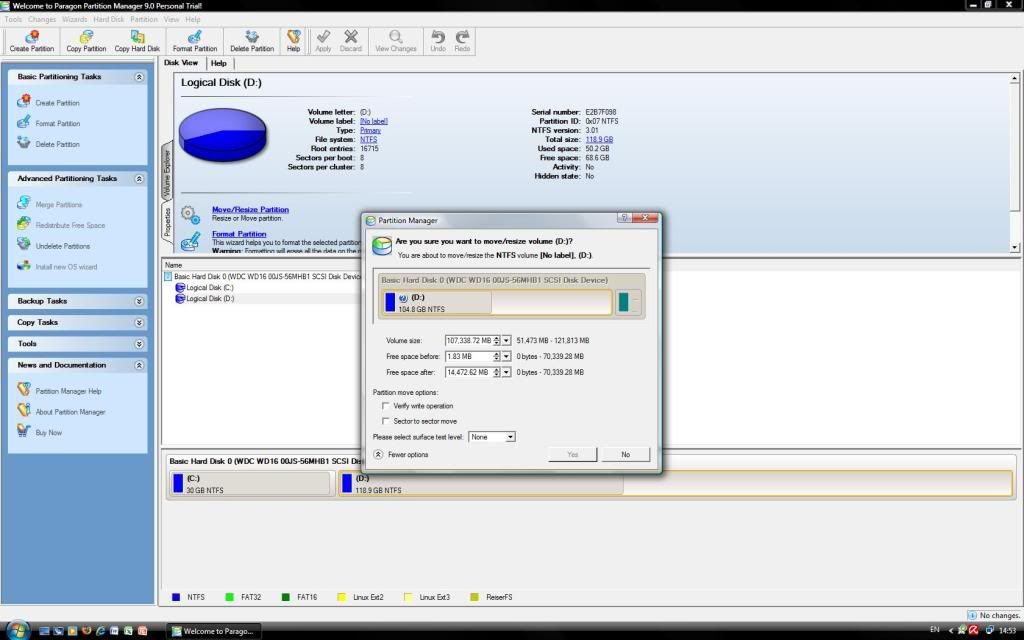This screenshot has height=640, width=1024.
Task: Open the Changes menu
Action: click(42, 19)
